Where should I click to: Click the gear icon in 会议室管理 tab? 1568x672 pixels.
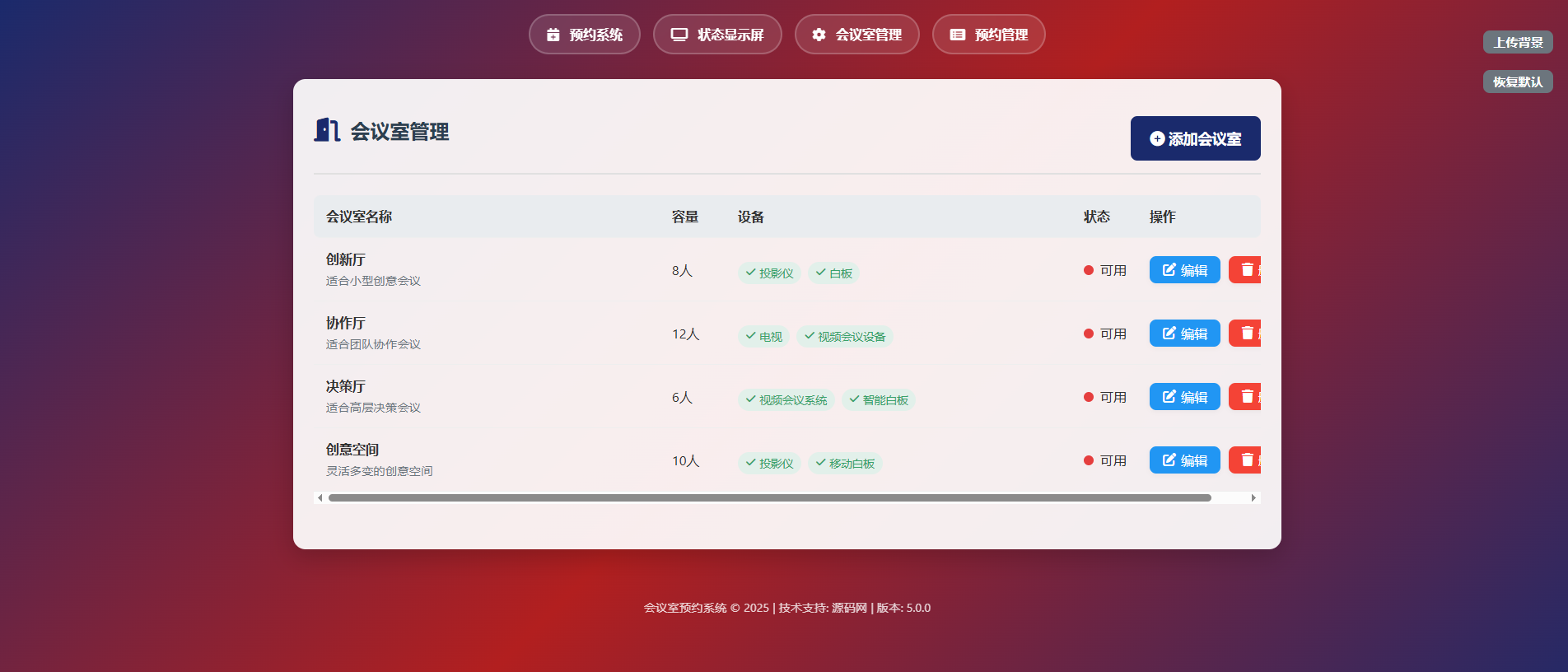819,35
